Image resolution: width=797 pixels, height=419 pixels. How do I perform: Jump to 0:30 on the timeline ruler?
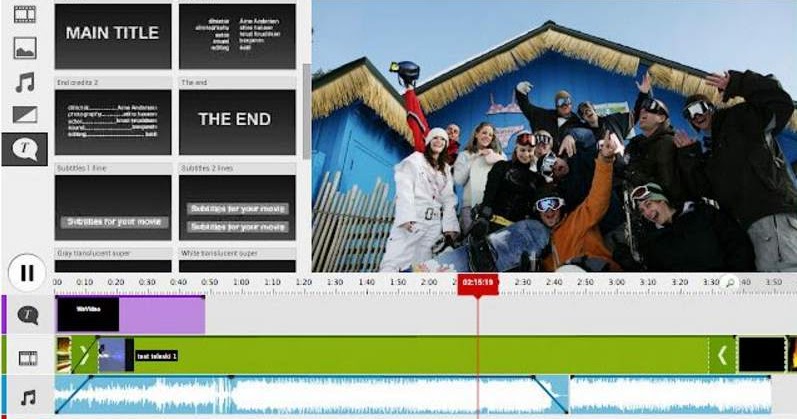147,282
